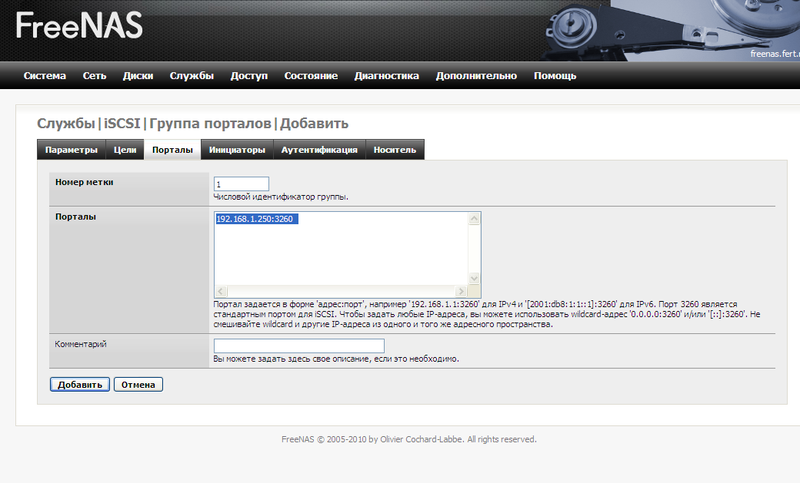
Task: Click the Комментарий input field
Action: (299, 346)
